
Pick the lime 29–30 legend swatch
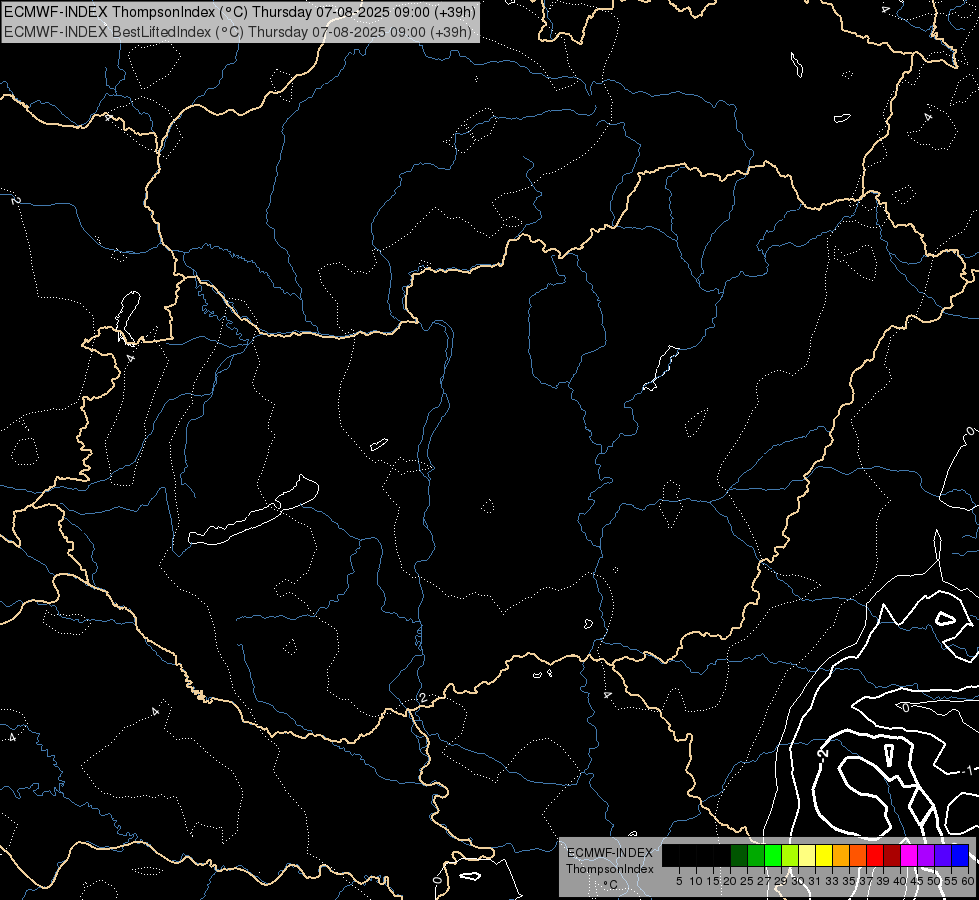tap(790, 855)
